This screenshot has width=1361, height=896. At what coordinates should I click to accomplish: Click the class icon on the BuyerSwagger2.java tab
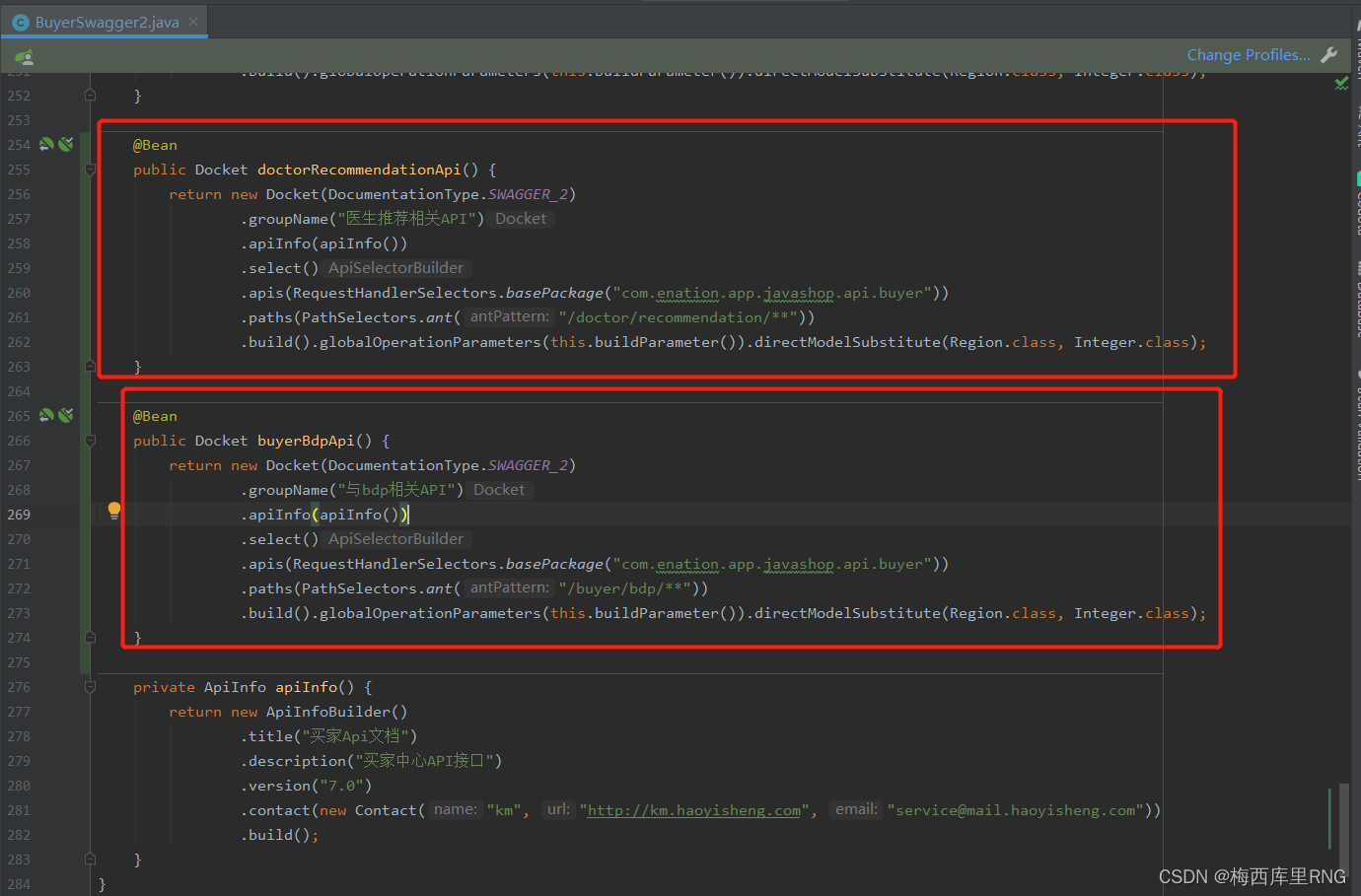coord(21,22)
